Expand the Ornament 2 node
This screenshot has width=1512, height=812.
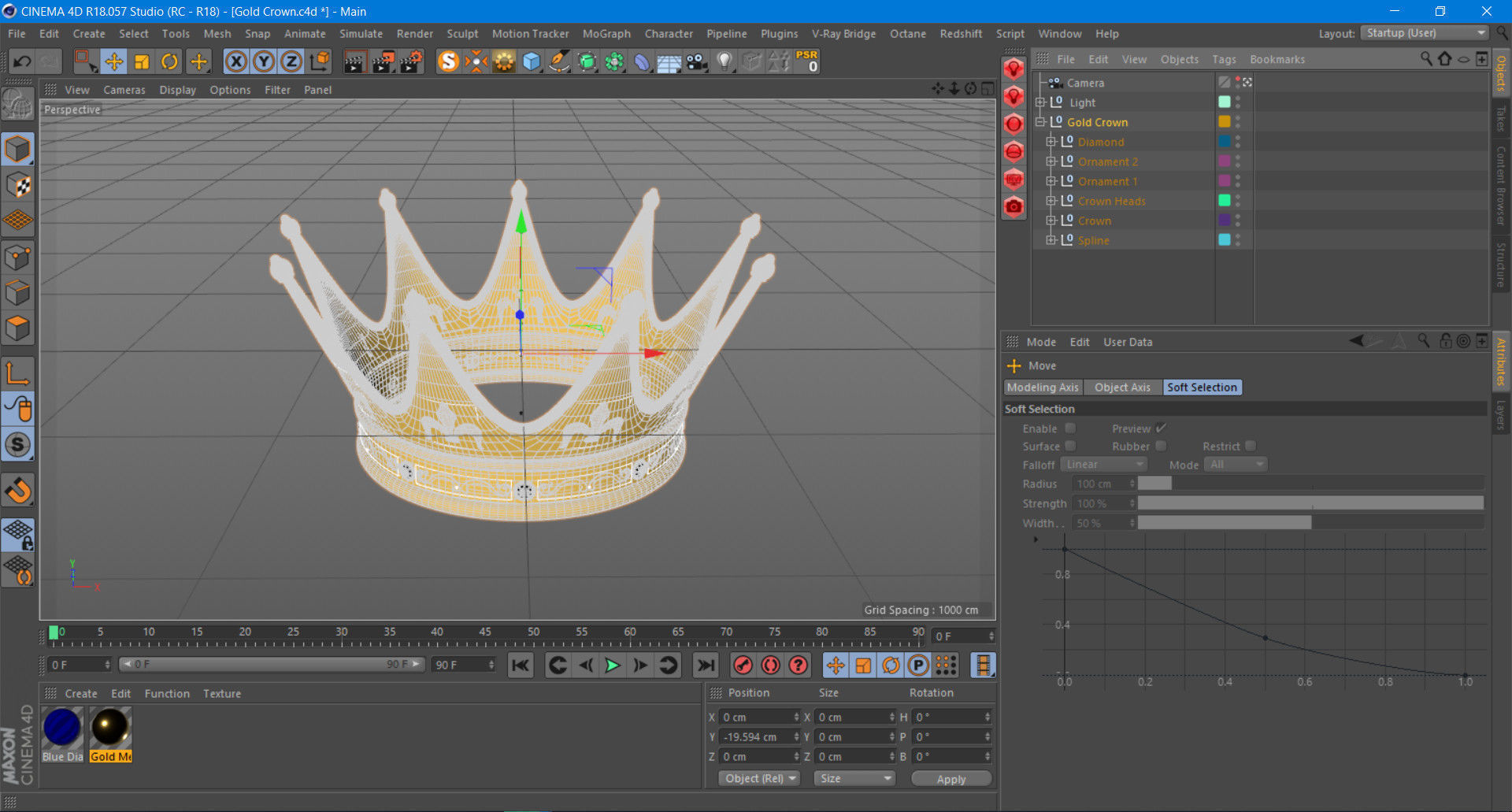[1051, 161]
